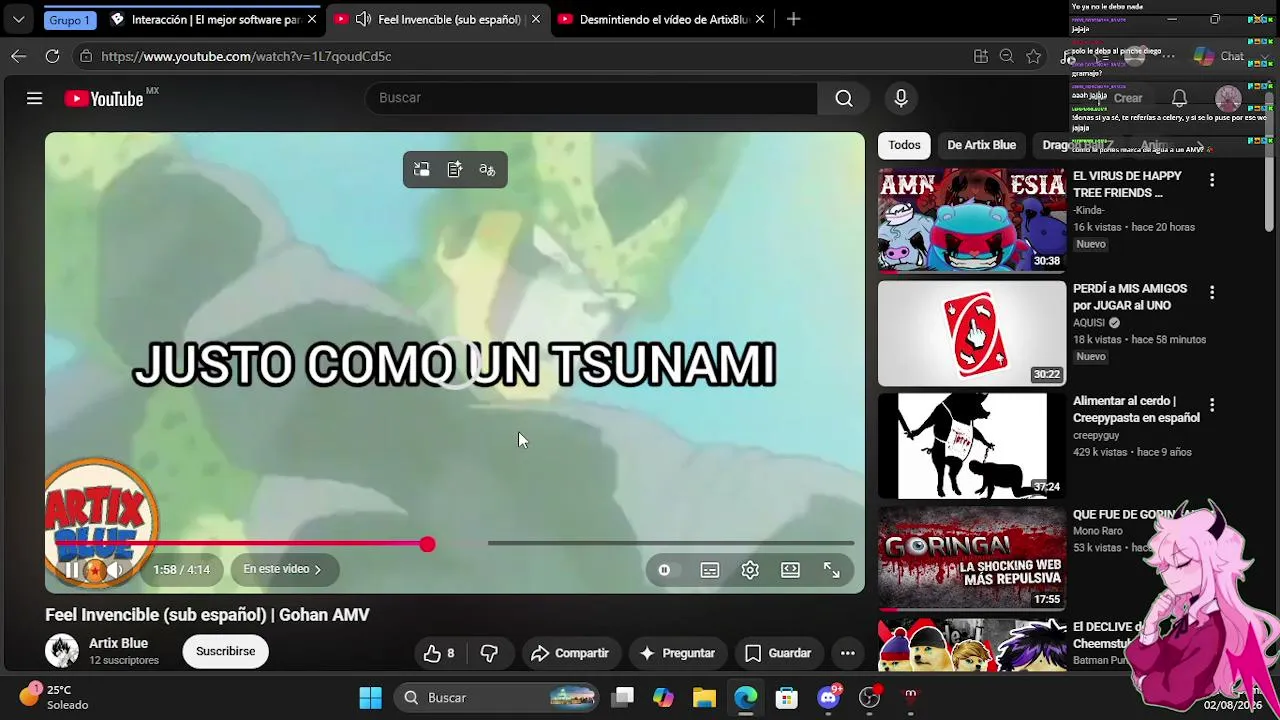Reload the page with the refresh button
The width and height of the screenshot is (1280, 720).
point(52,56)
